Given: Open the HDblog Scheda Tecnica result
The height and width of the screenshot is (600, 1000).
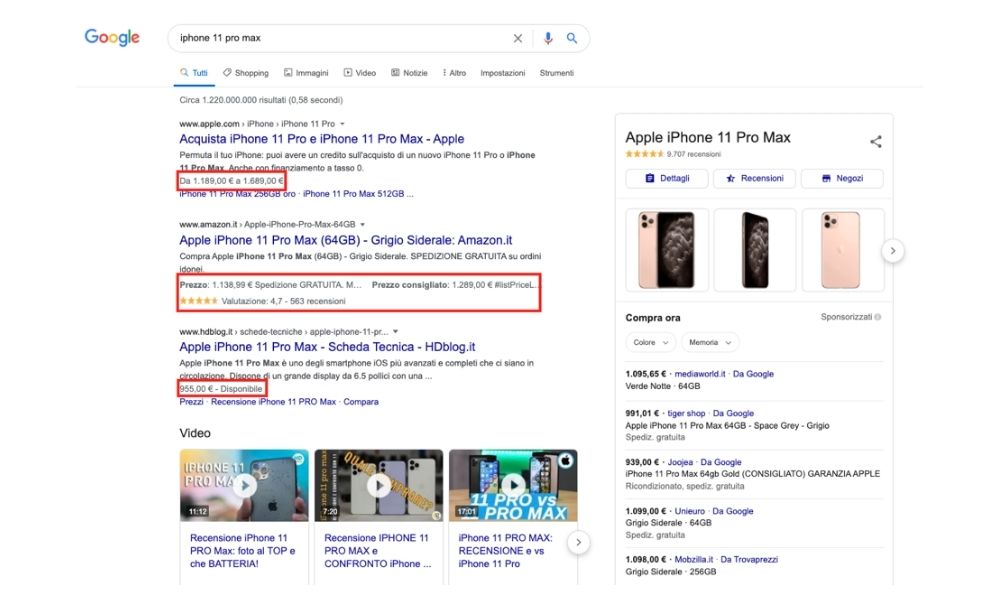Looking at the screenshot, I should click(327, 347).
